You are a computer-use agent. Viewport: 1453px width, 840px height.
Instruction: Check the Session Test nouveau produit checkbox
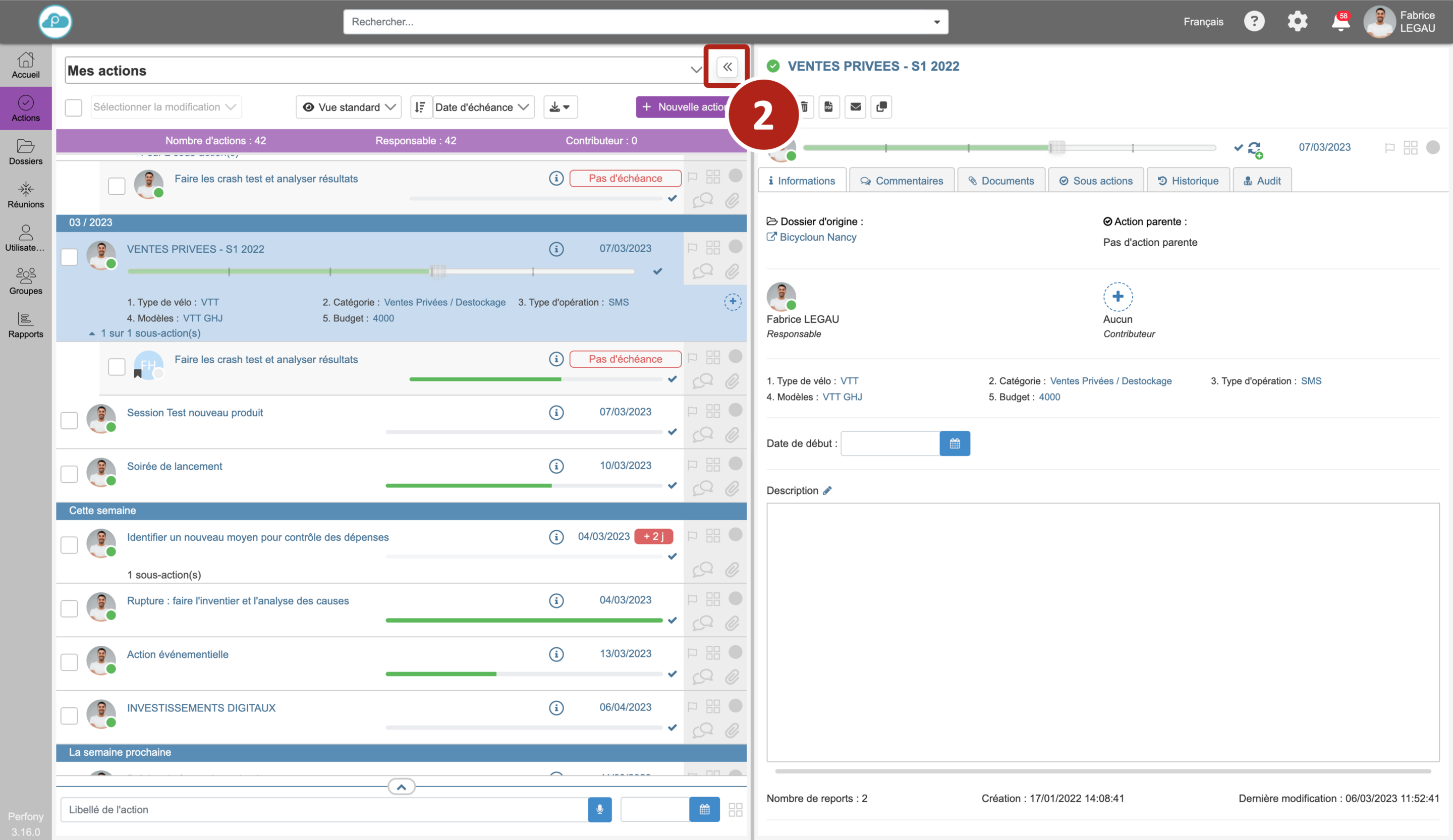69,420
